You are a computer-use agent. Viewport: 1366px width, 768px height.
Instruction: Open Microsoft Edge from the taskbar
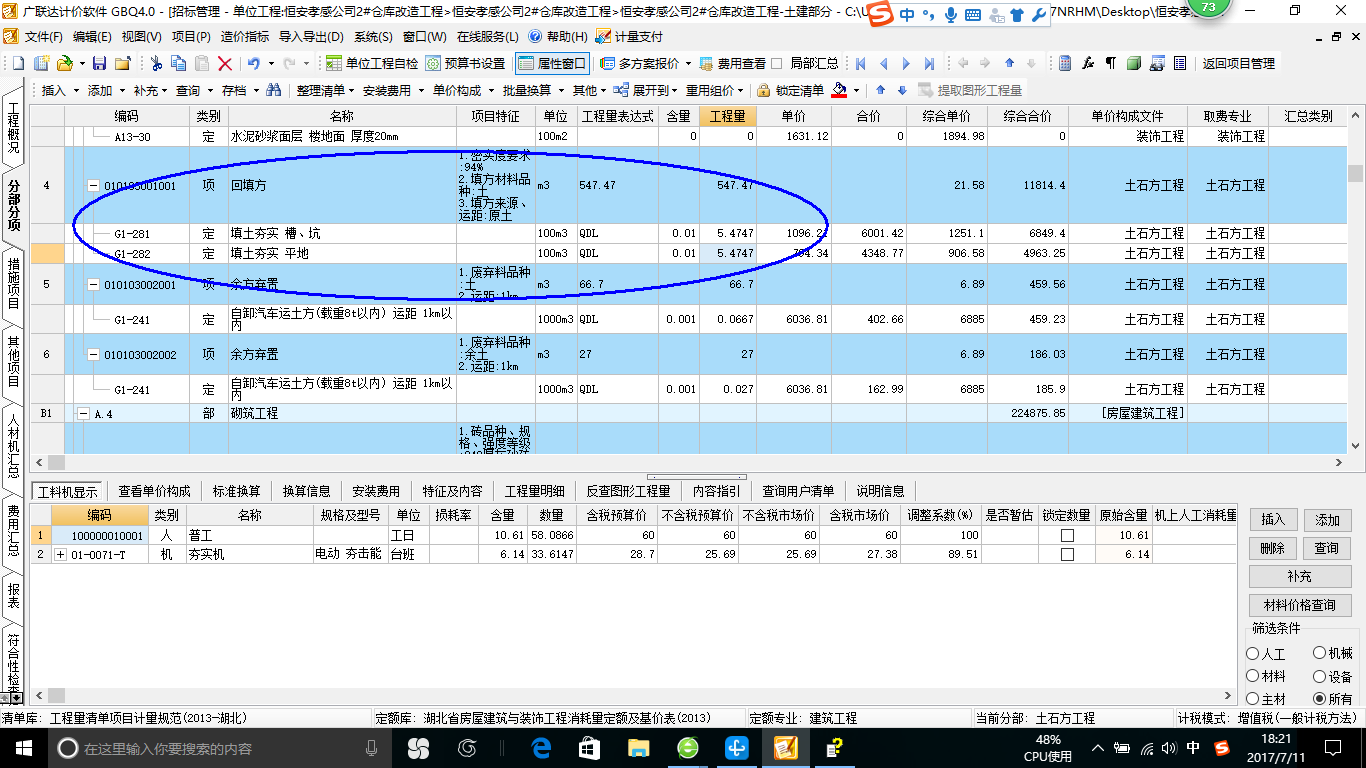tap(542, 748)
